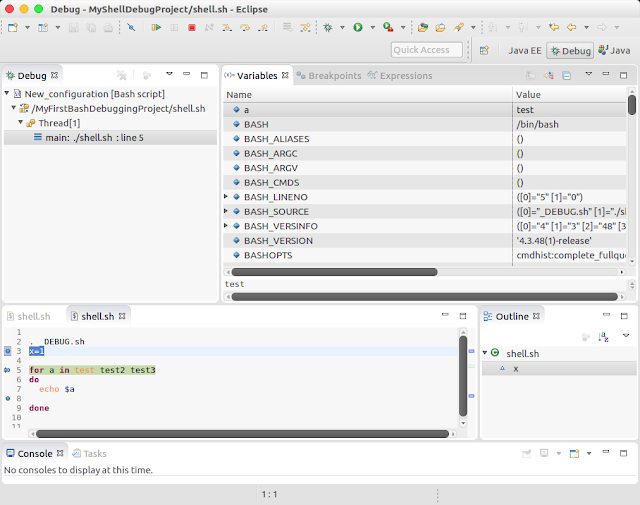
Task: Click the New file wizard icon
Action: click(x=13, y=27)
